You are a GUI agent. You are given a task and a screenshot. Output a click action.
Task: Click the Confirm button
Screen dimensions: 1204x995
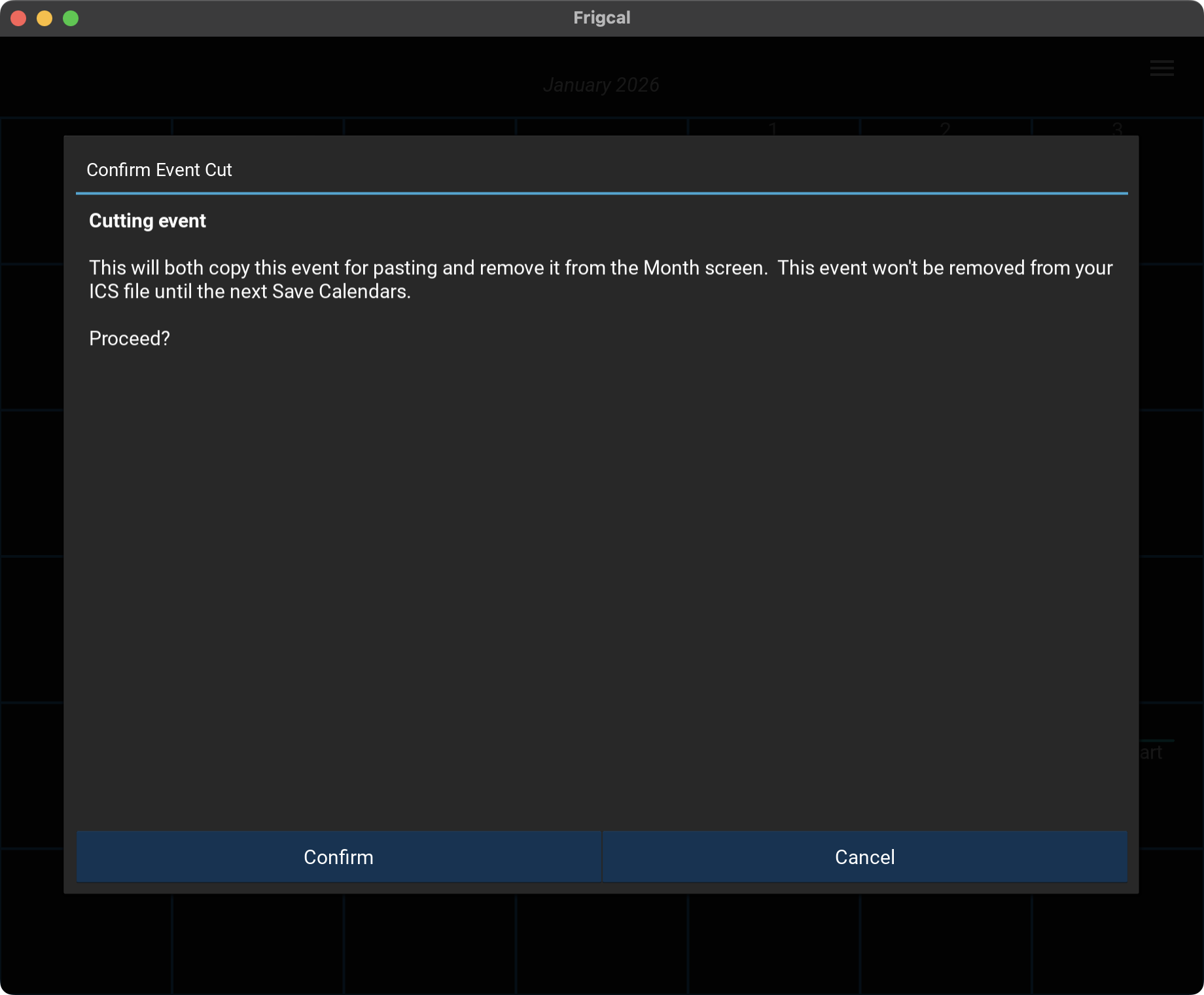[338, 857]
